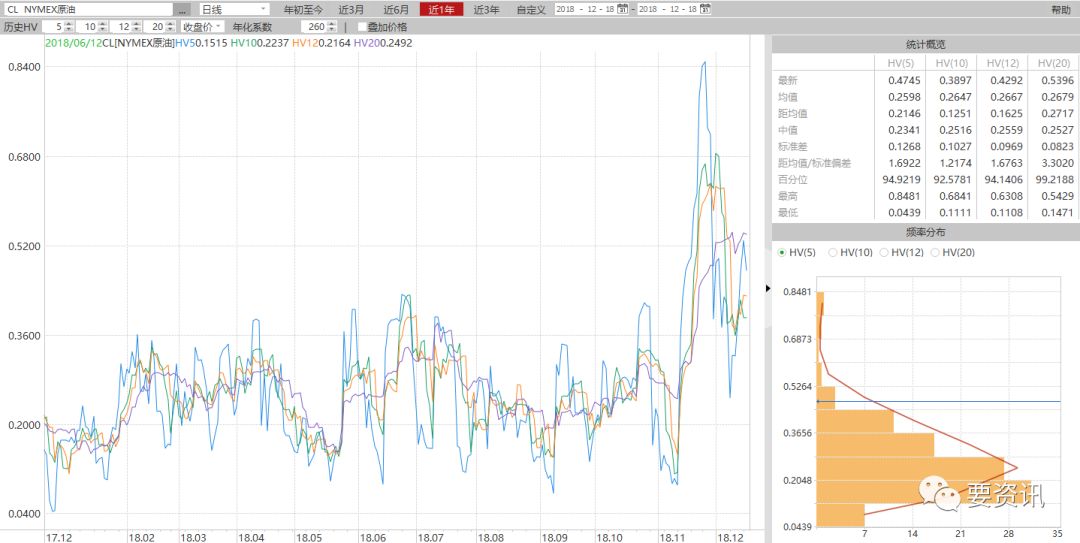This screenshot has height=543, width=1080.
Task: Open the 帮助 help link
Action: pos(1061,10)
